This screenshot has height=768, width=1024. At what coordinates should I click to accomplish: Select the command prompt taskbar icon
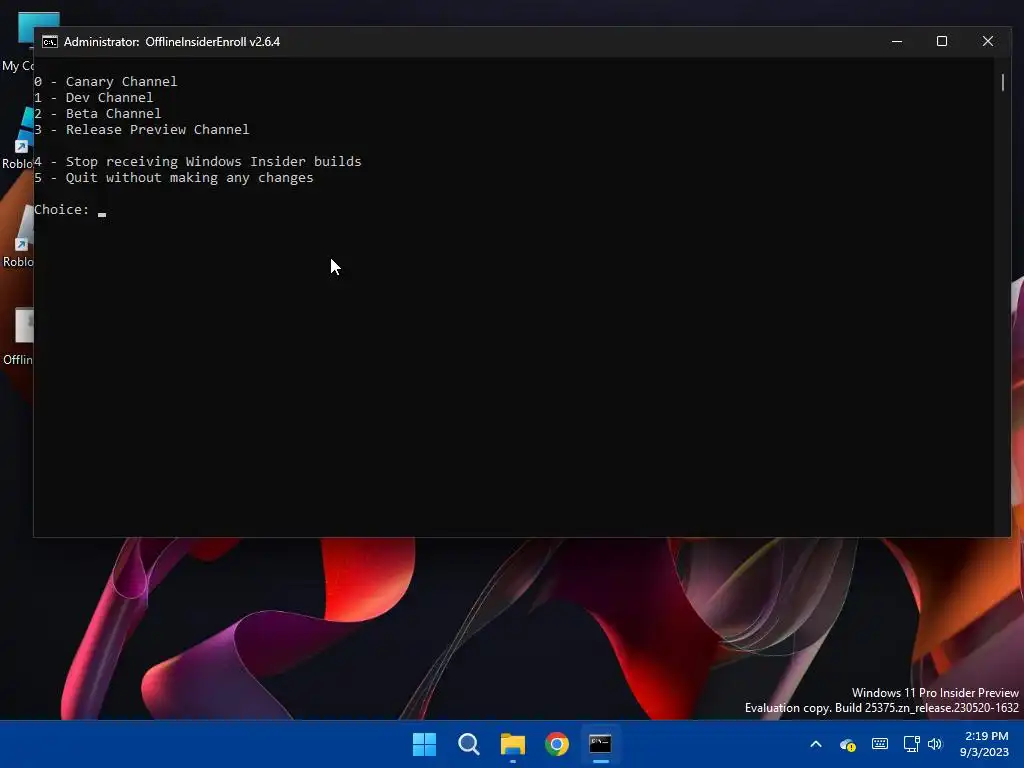[600, 744]
